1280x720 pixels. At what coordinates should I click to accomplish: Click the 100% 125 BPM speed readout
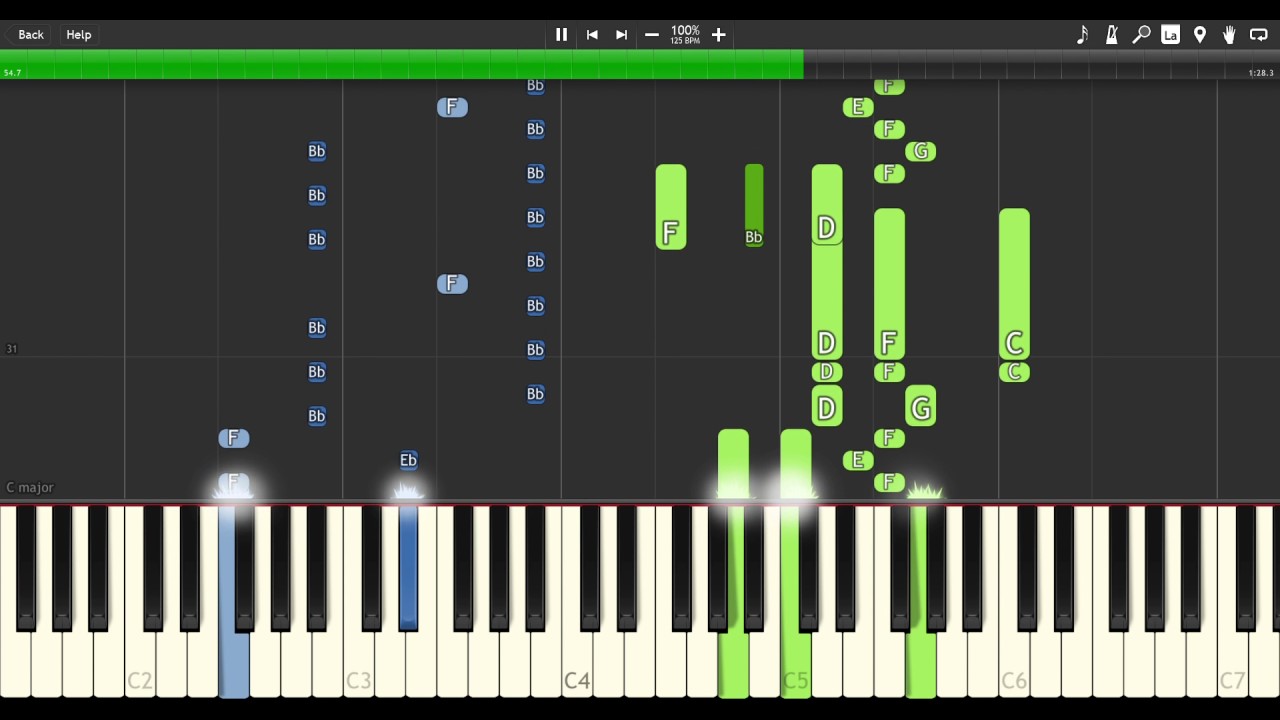coord(685,35)
